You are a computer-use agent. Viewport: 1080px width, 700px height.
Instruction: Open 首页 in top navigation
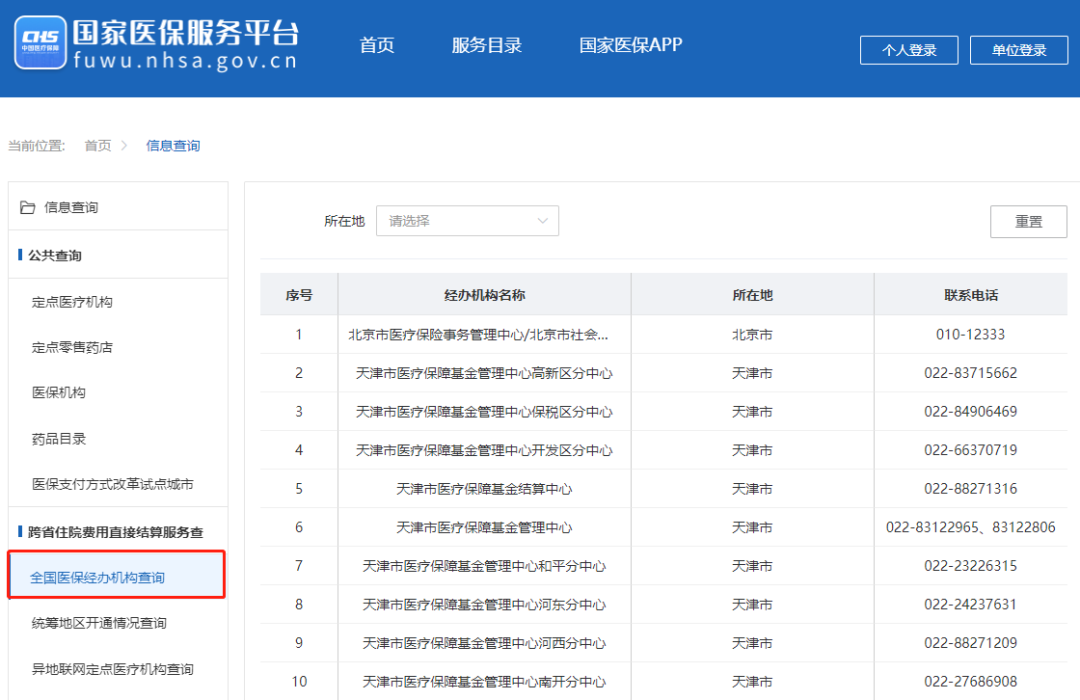(377, 45)
